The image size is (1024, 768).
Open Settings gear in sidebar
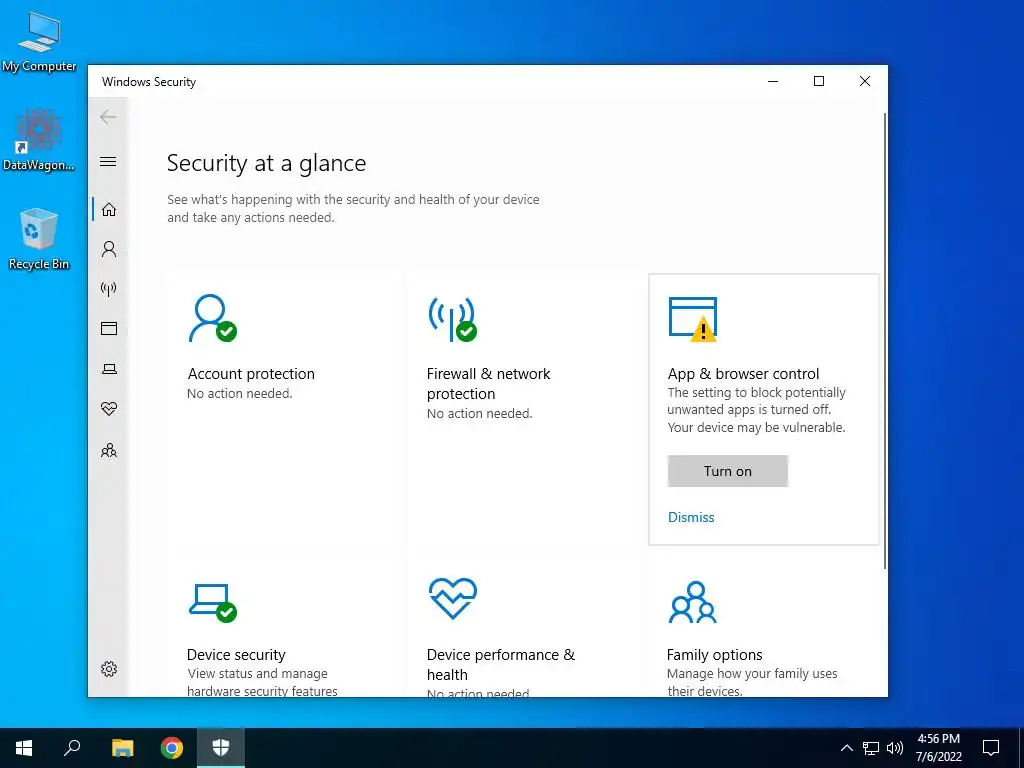point(109,669)
